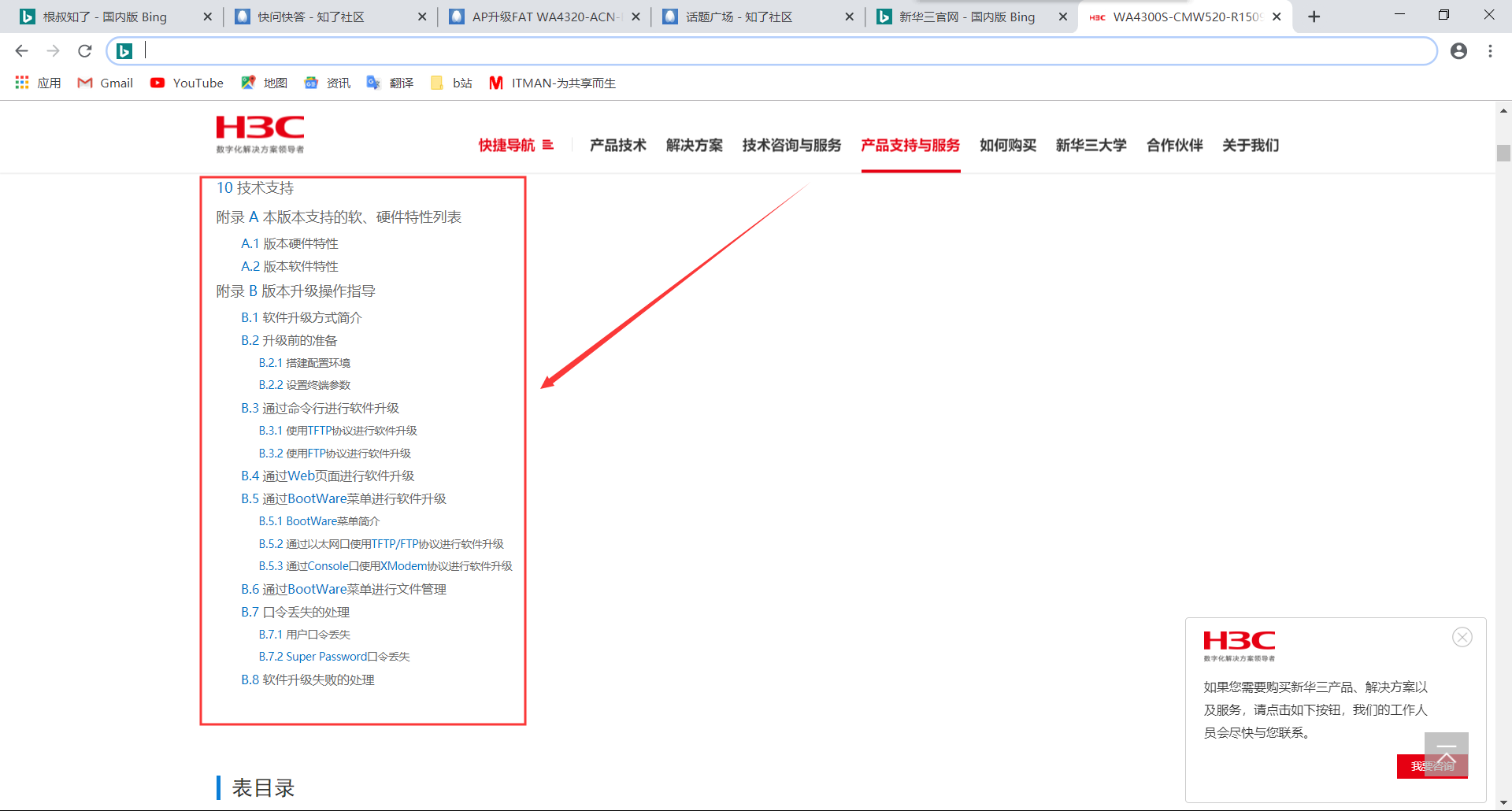Screen dimensions: 1512x811
Task: Close the active WA4300S tab
Action: tap(1277, 17)
